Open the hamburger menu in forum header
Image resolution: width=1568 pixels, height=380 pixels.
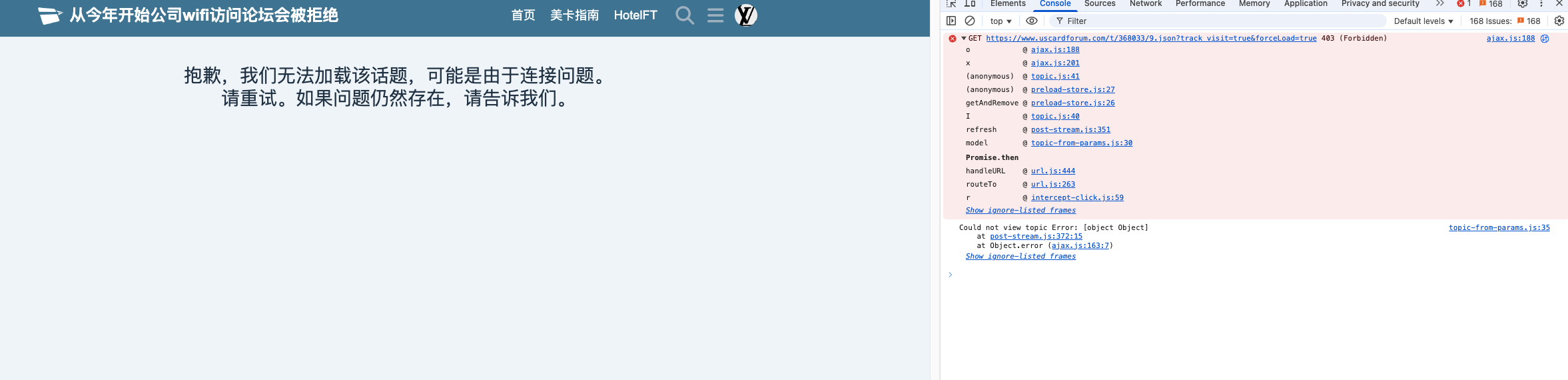715,15
